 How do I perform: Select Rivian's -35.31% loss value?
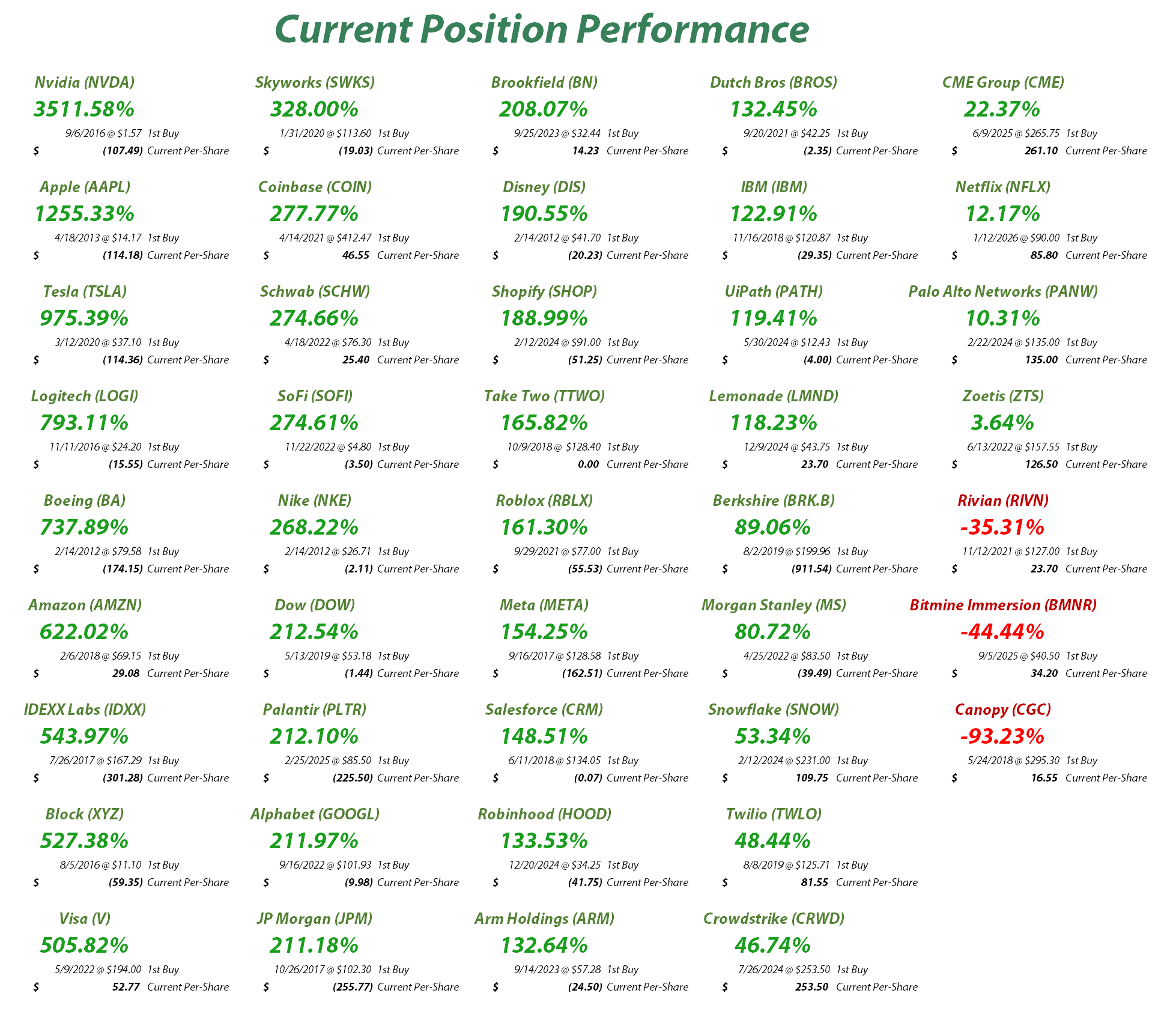[1002, 527]
